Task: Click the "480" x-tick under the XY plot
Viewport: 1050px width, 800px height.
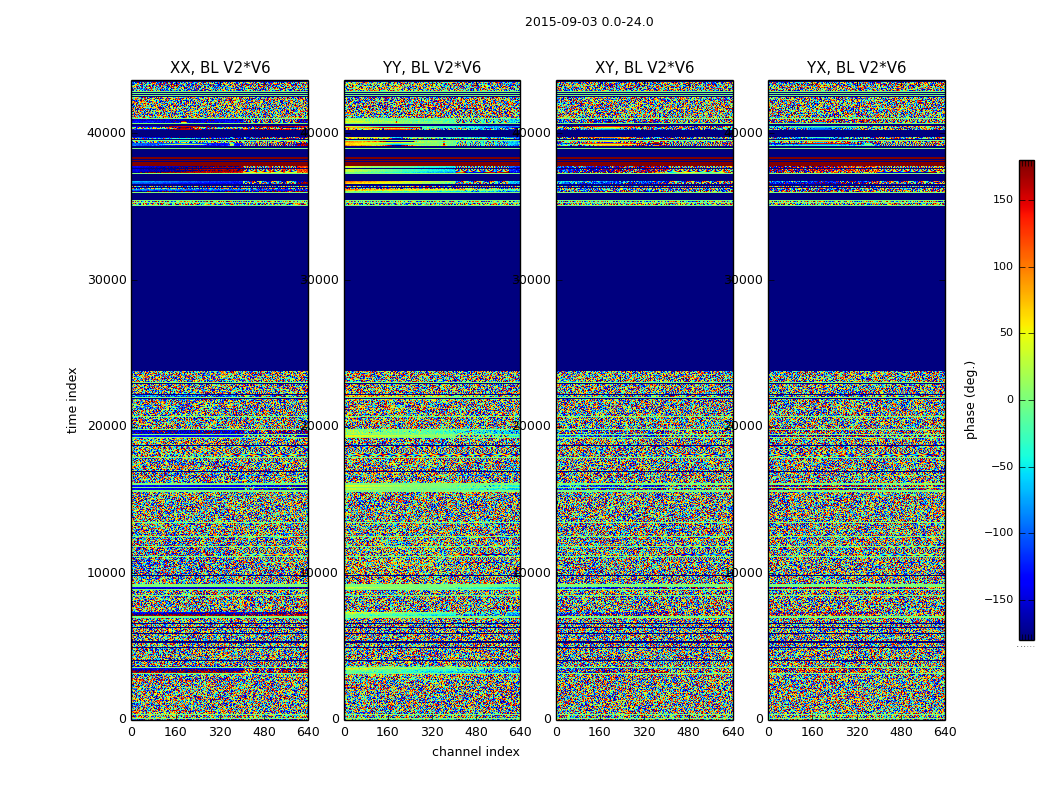Action: [x=688, y=732]
